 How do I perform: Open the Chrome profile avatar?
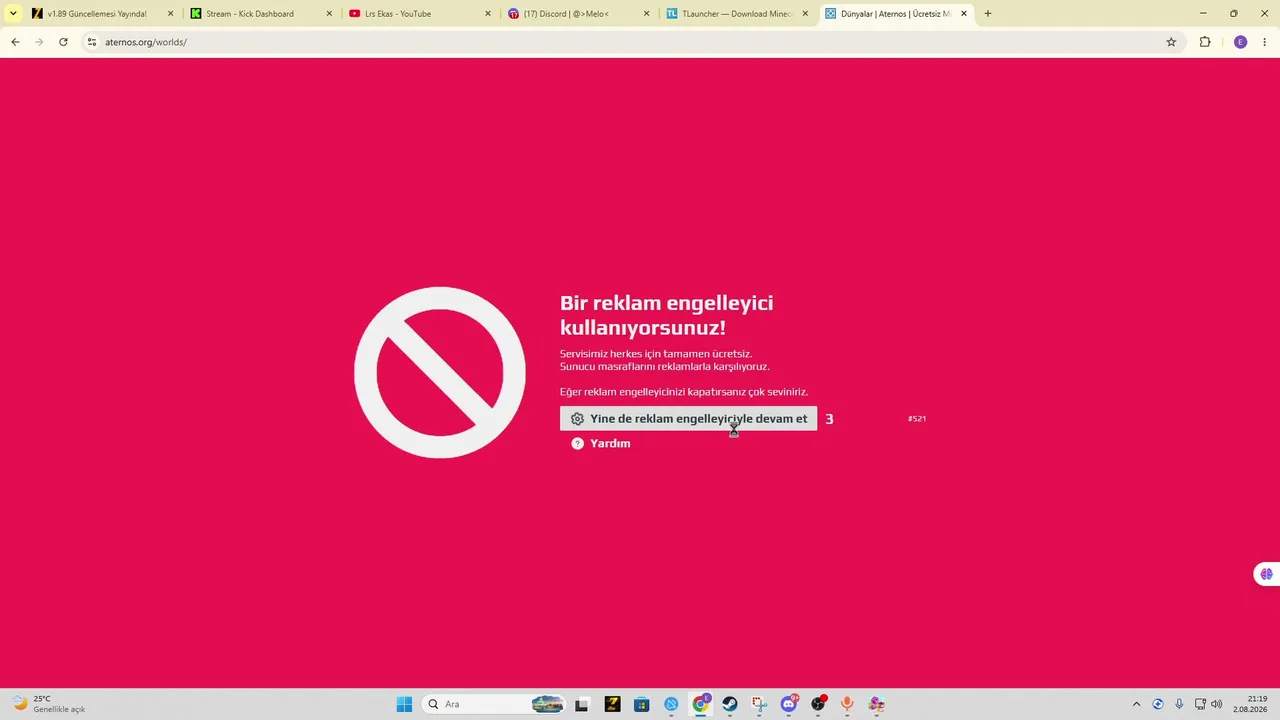point(1241,42)
